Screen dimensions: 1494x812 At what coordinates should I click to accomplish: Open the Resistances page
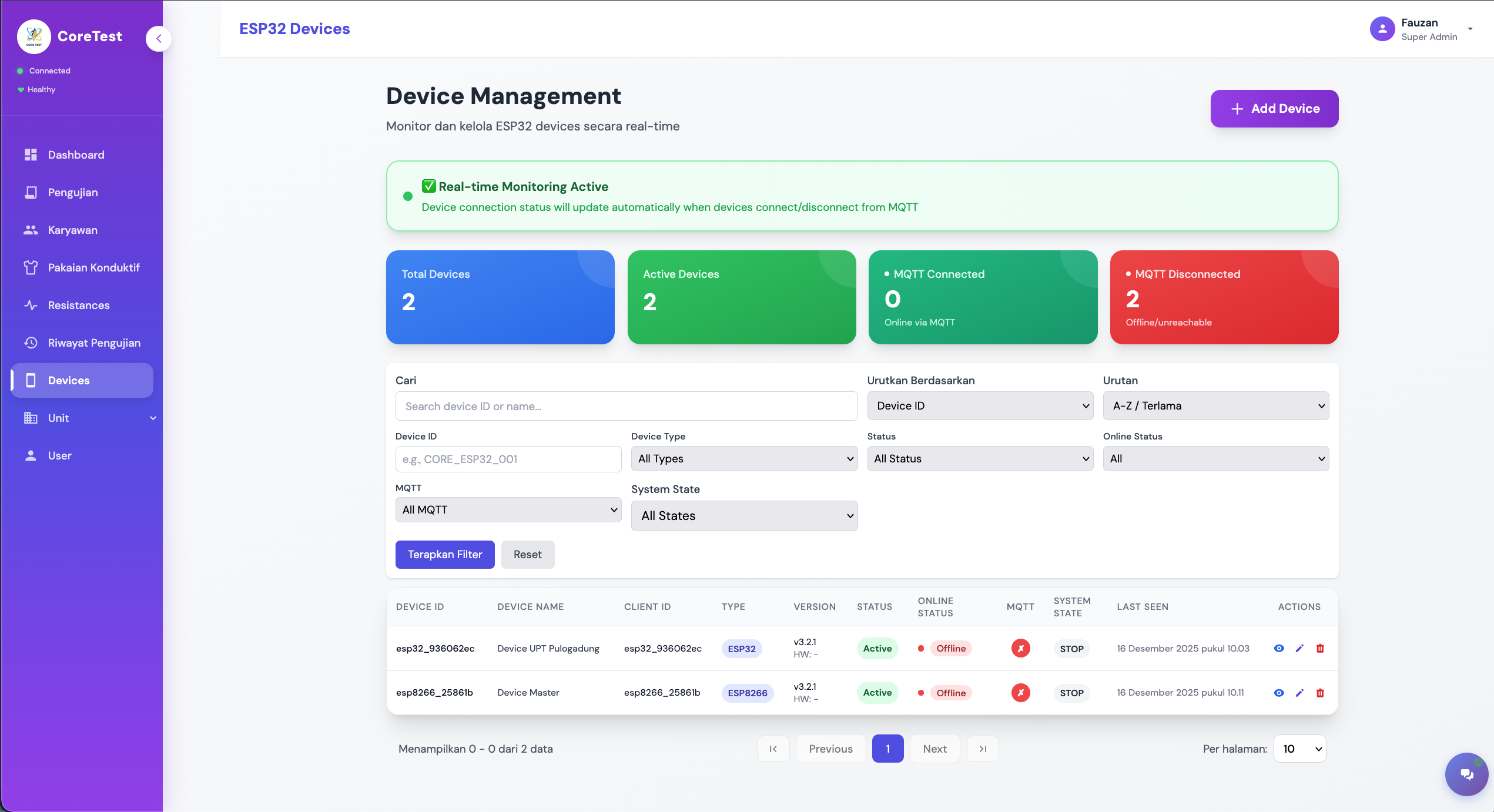tap(78, 305)
